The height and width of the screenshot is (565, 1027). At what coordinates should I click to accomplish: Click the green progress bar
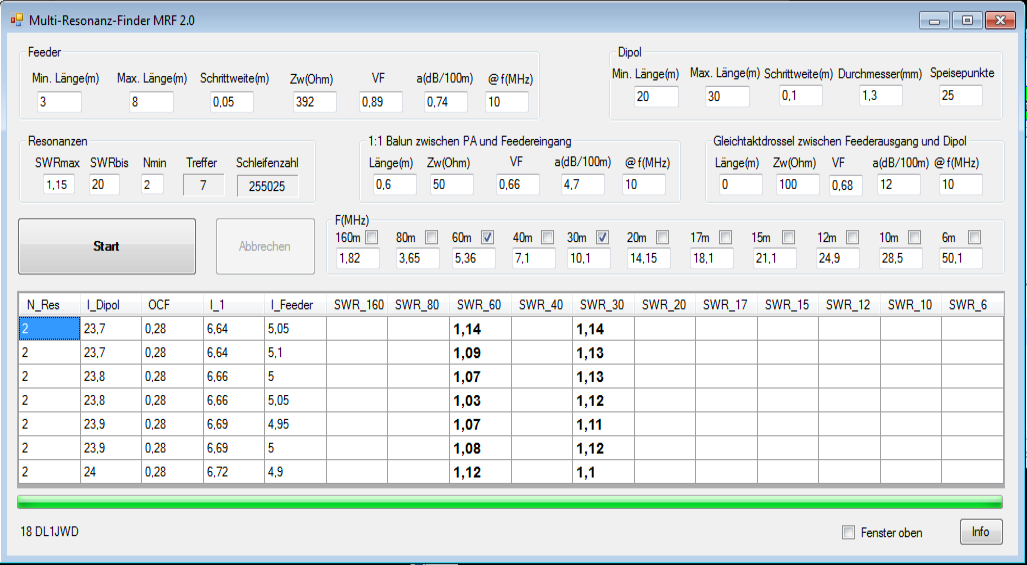[510, 501]
